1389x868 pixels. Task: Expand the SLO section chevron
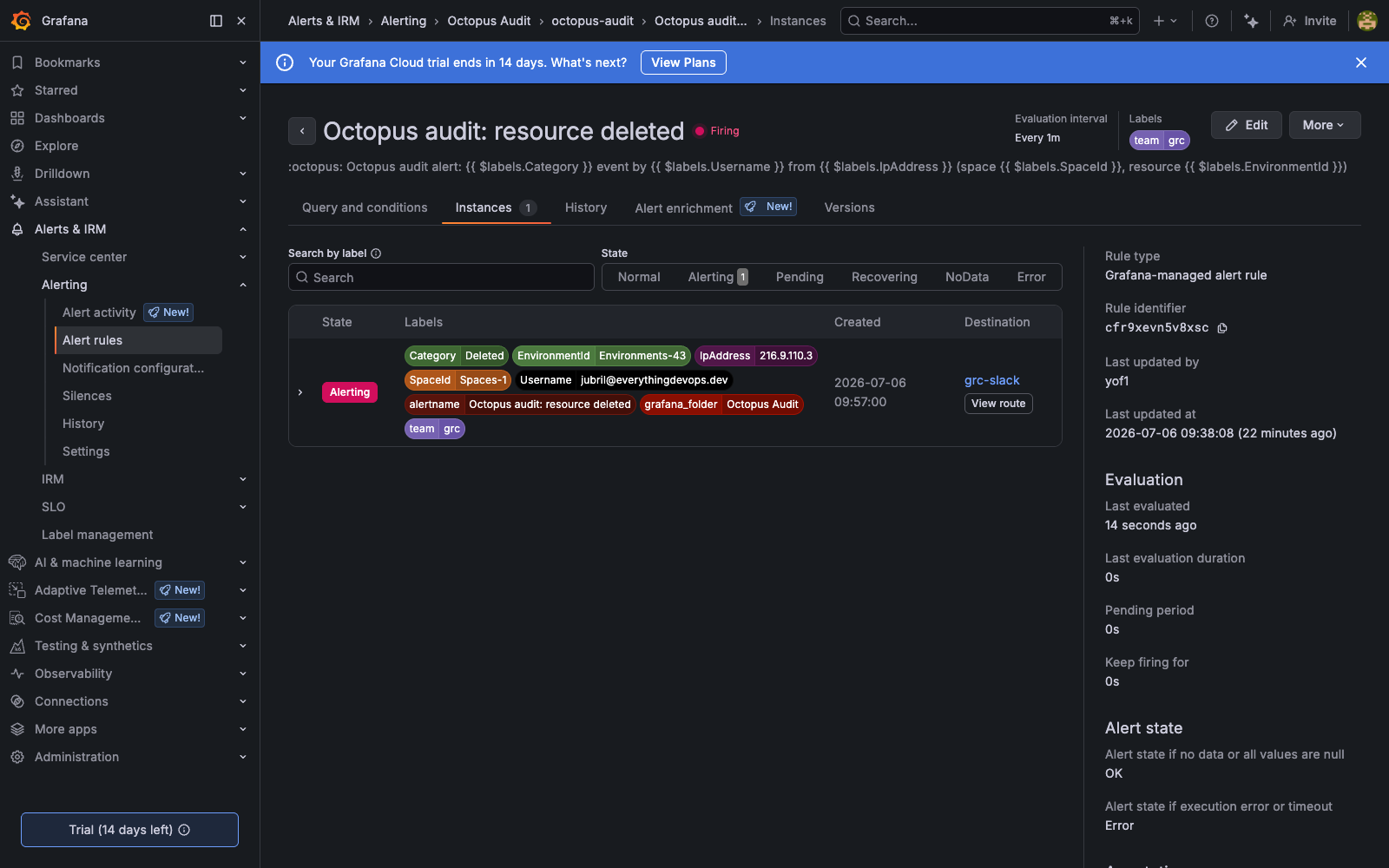click(x=243, y=507)
